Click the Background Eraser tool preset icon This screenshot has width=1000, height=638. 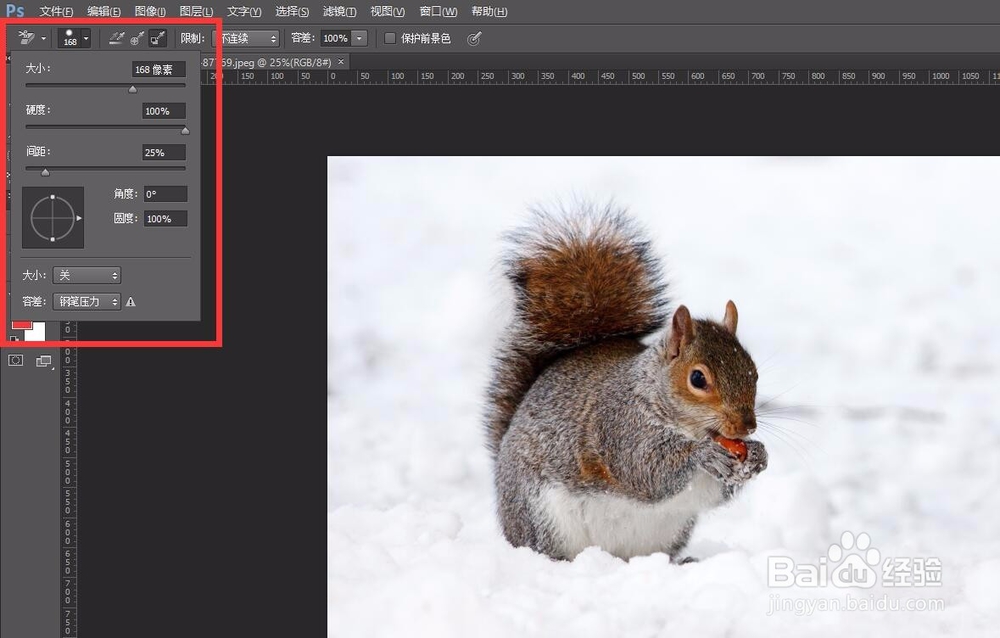coord(26,38)
